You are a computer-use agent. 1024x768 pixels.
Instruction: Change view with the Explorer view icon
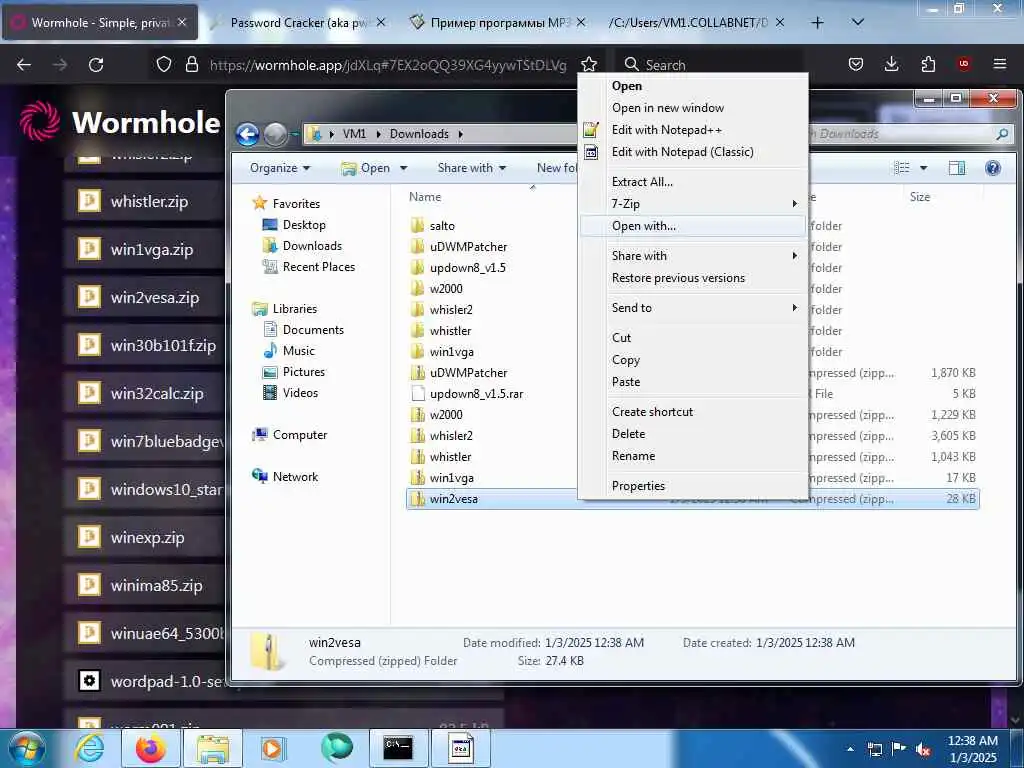[x=902, y=168]
